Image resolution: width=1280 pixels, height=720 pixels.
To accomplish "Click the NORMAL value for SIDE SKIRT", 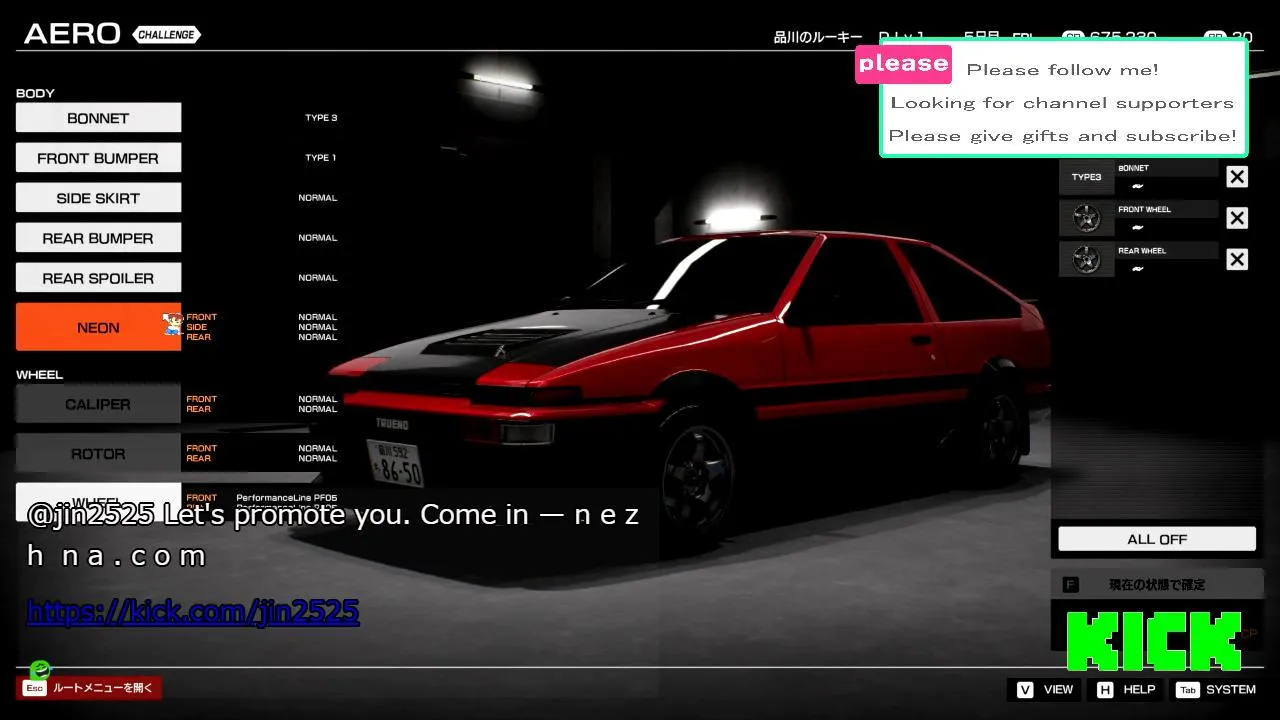I will pyautogui.click(x=318, y=198).
